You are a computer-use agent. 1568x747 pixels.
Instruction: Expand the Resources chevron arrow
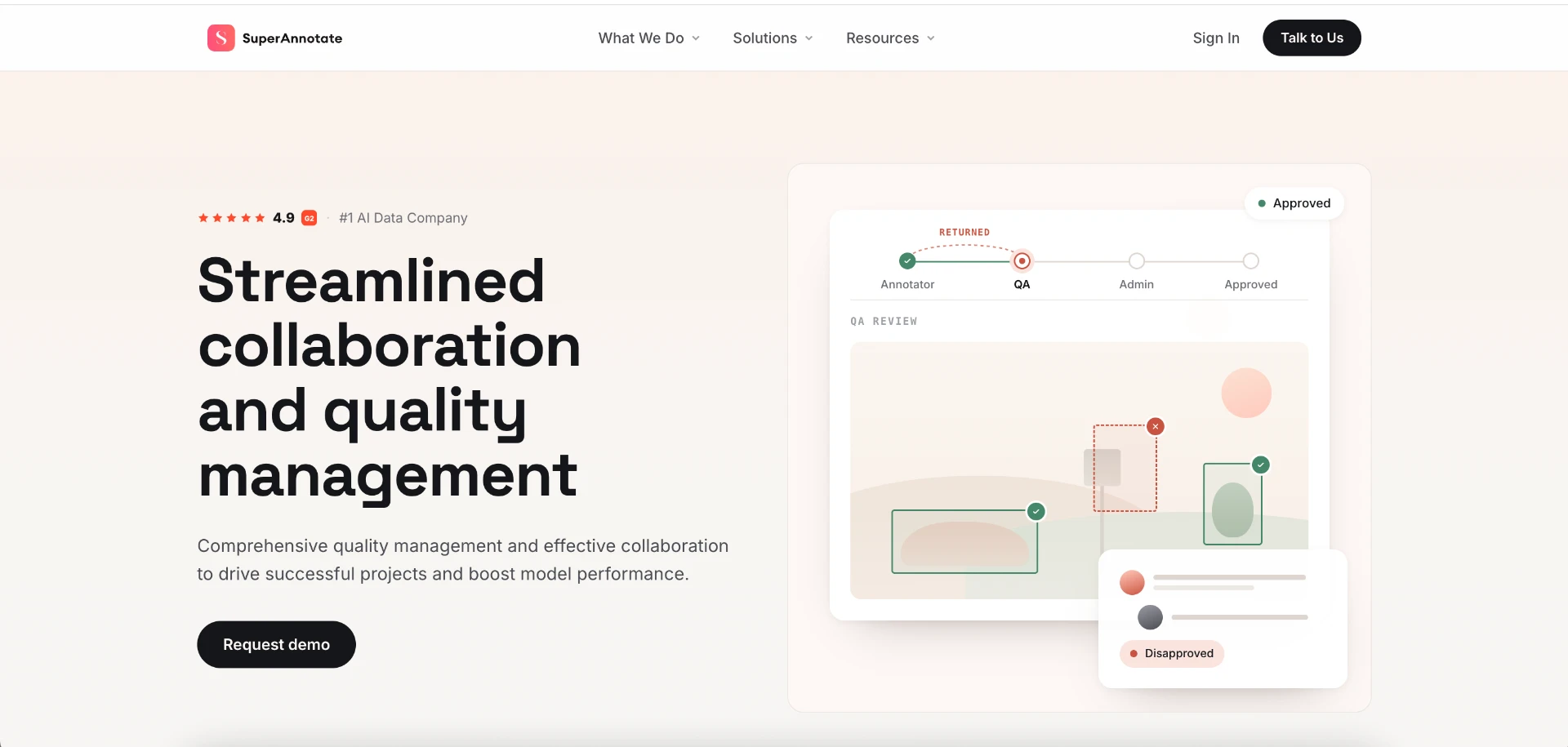(930, 38)
